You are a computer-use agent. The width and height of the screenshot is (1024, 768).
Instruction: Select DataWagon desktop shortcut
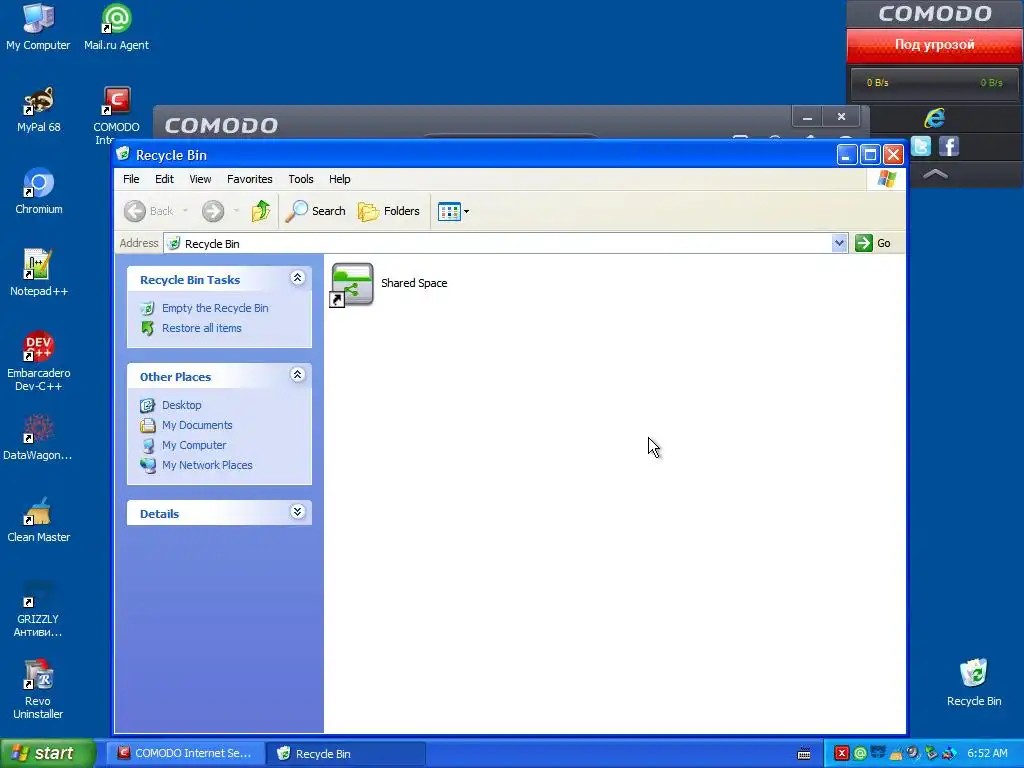38,438
